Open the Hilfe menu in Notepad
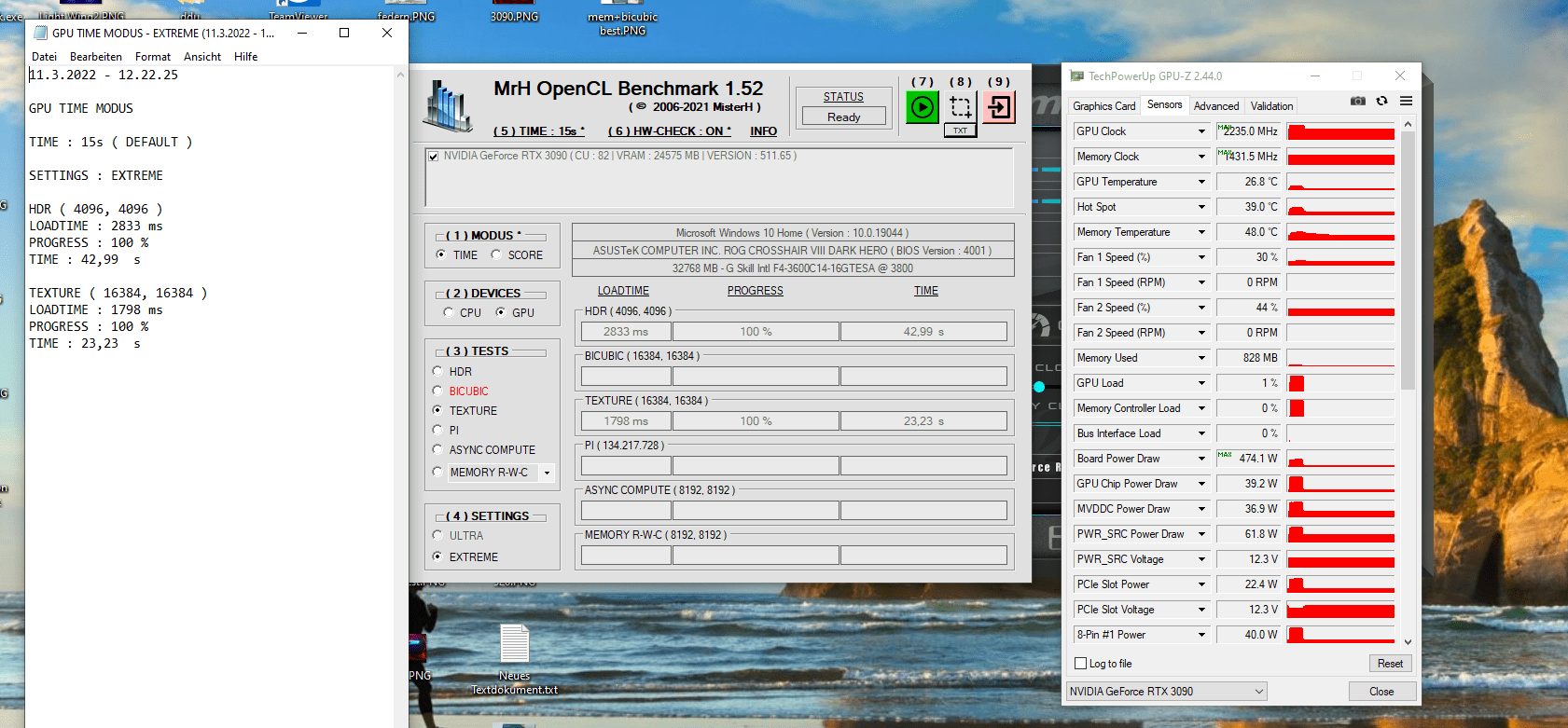Screen dimensions: 1568x728 [x=246, y=57]
